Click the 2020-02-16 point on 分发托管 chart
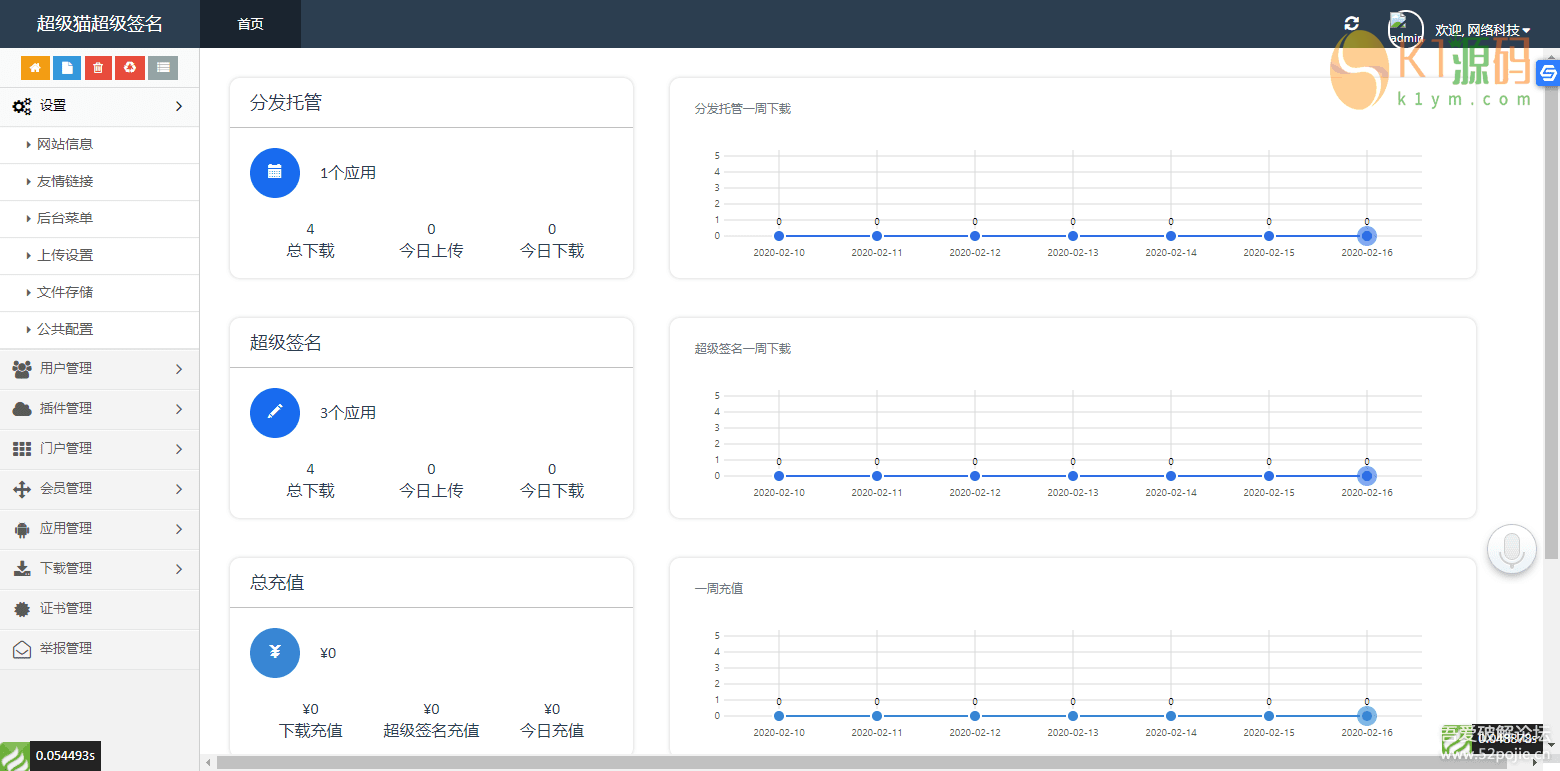This screenshot has width=1560, height=771. coord(1366,236)
